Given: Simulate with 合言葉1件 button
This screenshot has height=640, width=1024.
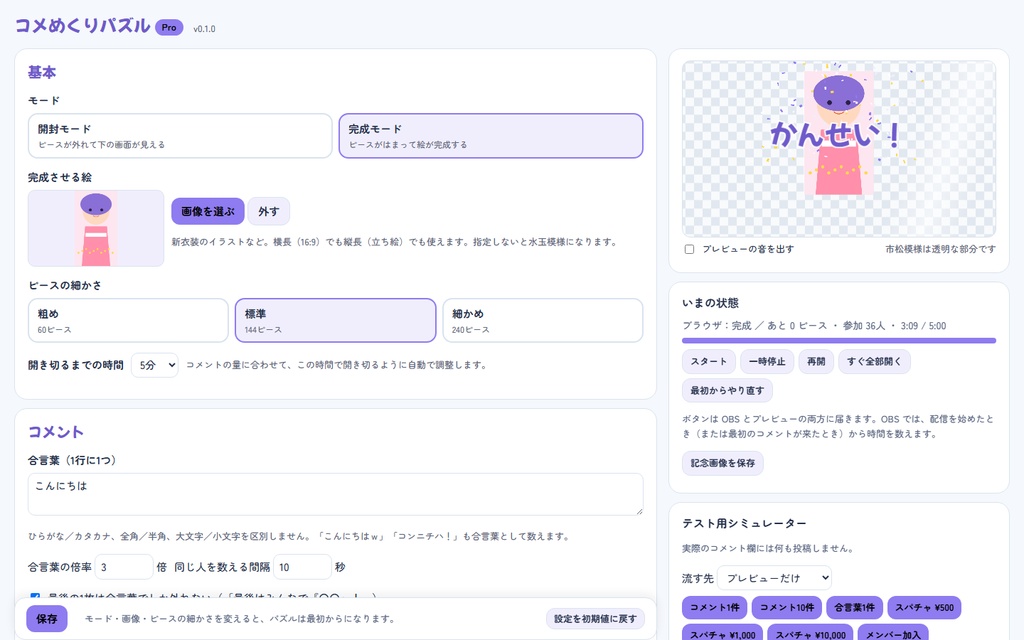Looking at the screenshot, I should 854,607.
